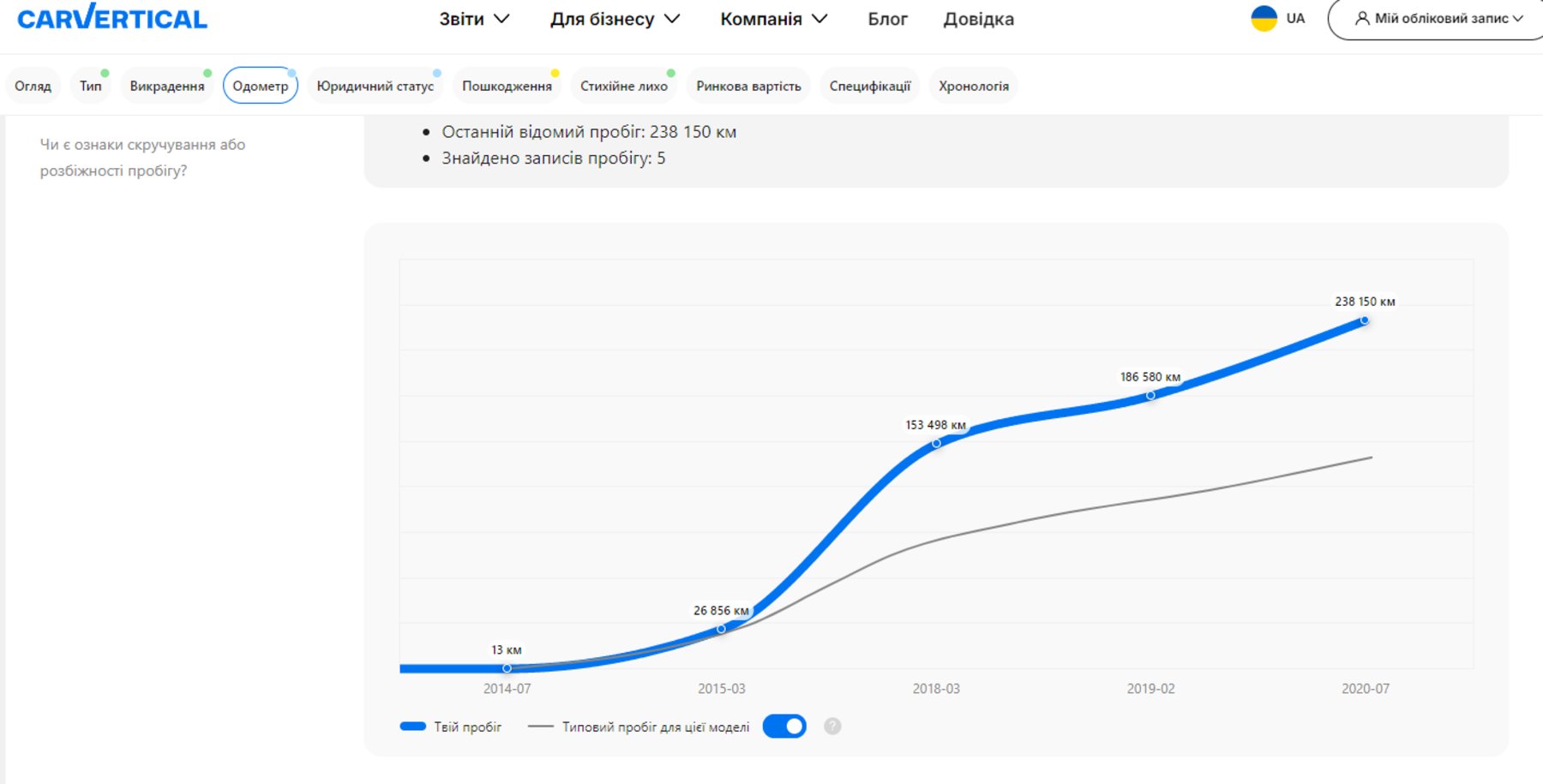Click the carVertical logo

pos(112,18)
